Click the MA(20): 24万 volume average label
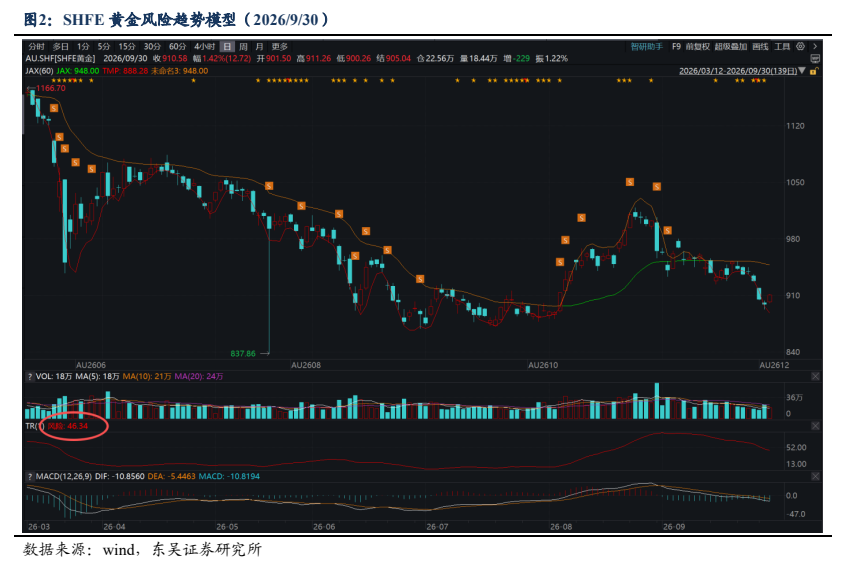The image size is (846, 571). 199,376
